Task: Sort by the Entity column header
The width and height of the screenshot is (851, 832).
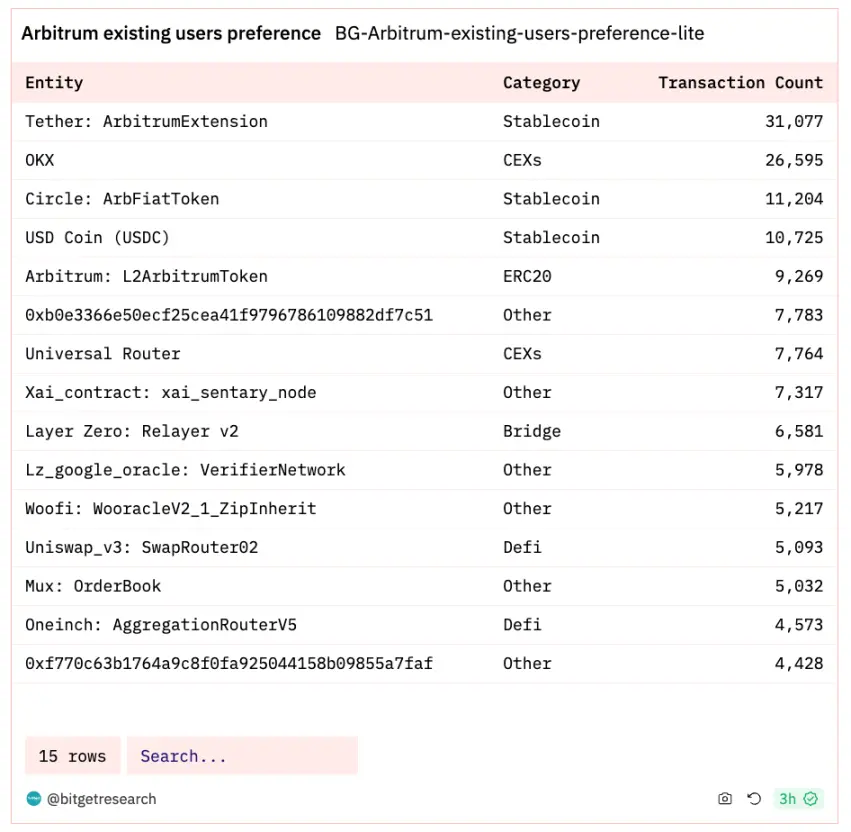Action: (x=54, y=83)
